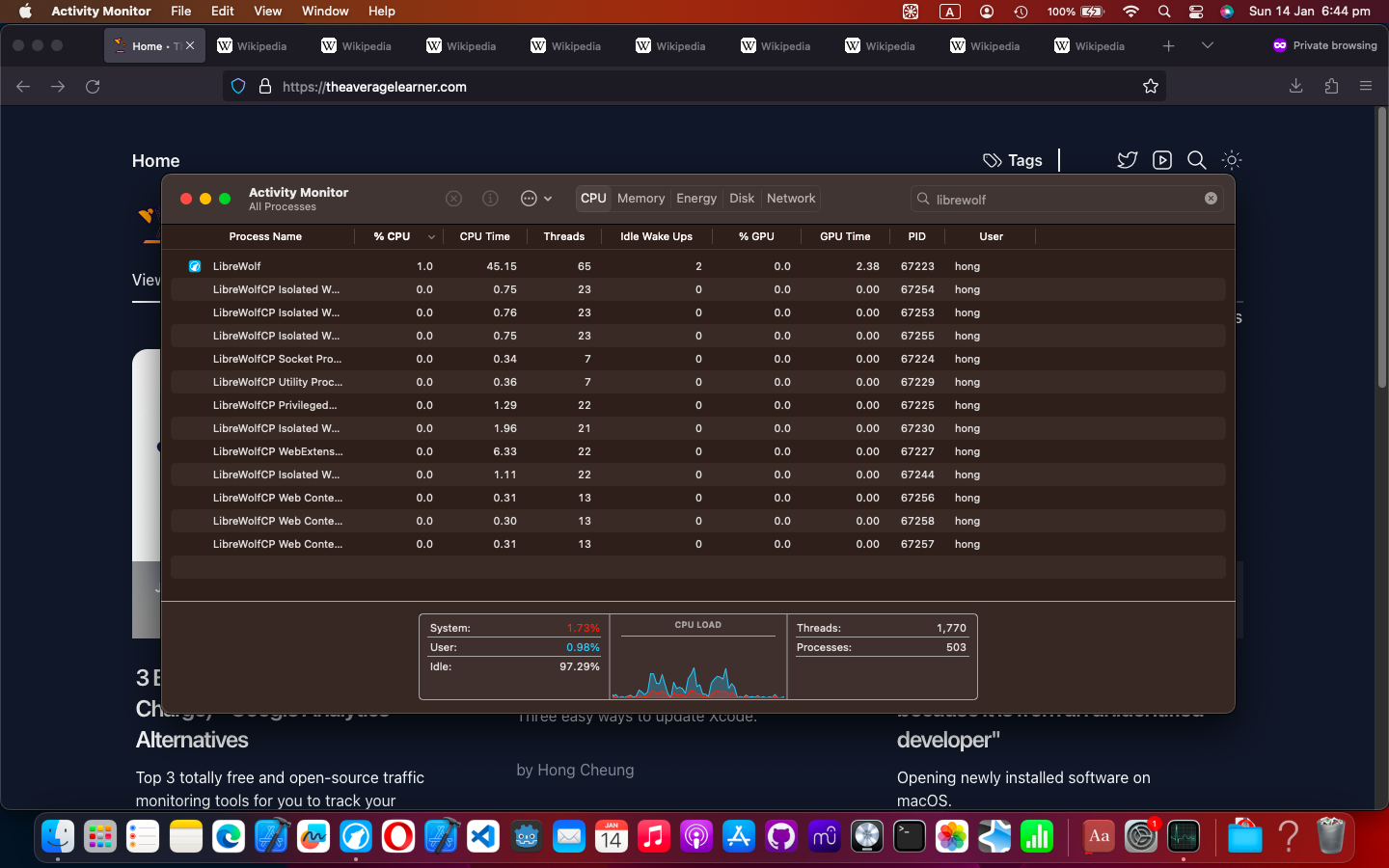Click the Twitter icon on webpage
The width and height of the screenshot is (1389, 868).
click(x=1127, y=160)
